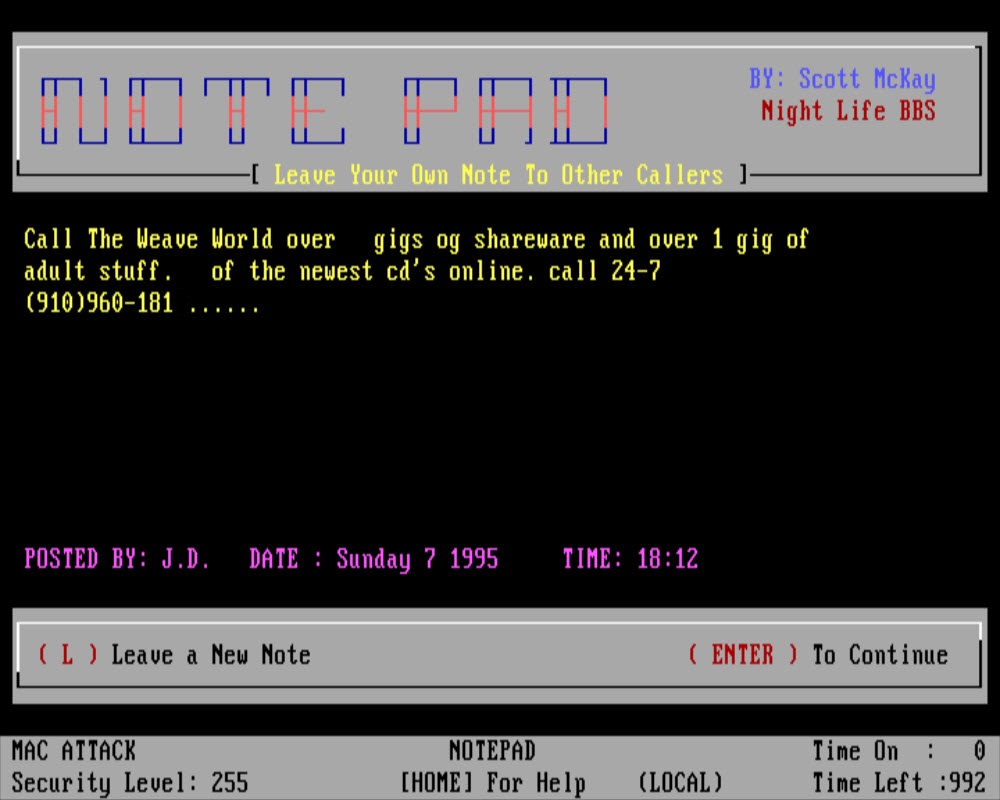Click ( ENTER ) To Continue
Image resolution: width=1000 pixels, height=800 pixels.
(817, 655)
